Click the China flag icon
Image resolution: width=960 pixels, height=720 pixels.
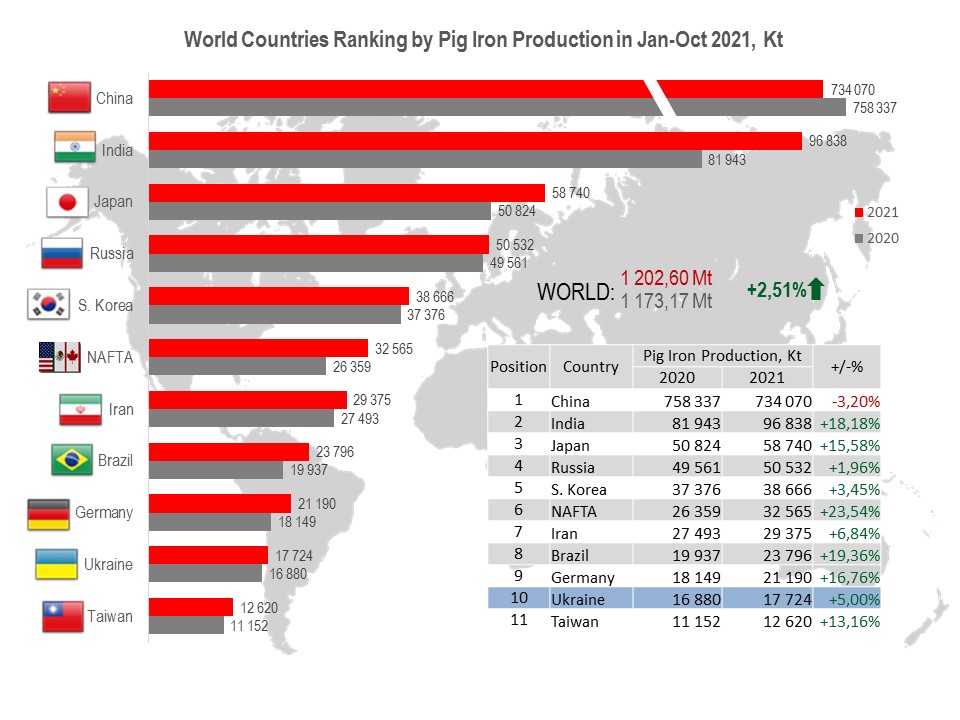(69, 97)
